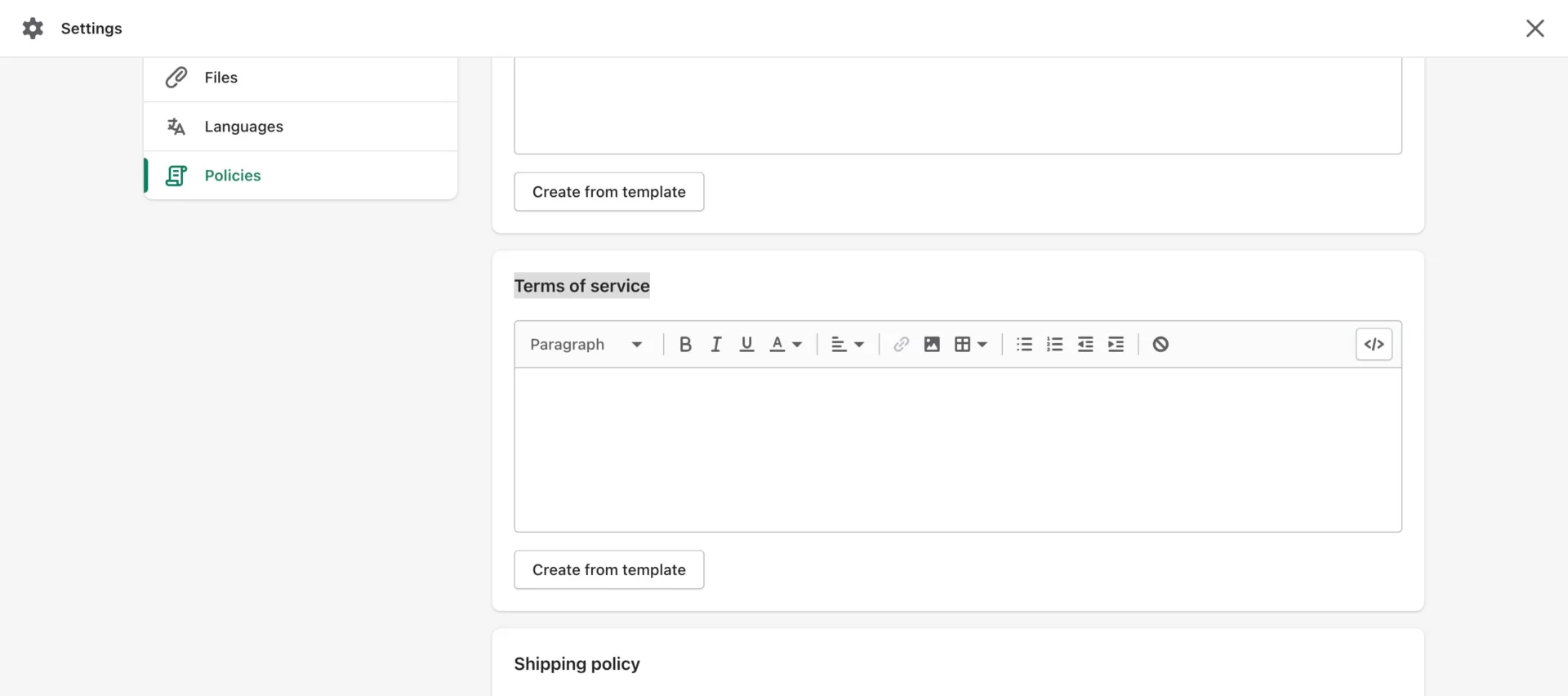
Task: Open the Languages settings section
Action: click(301, 127)
